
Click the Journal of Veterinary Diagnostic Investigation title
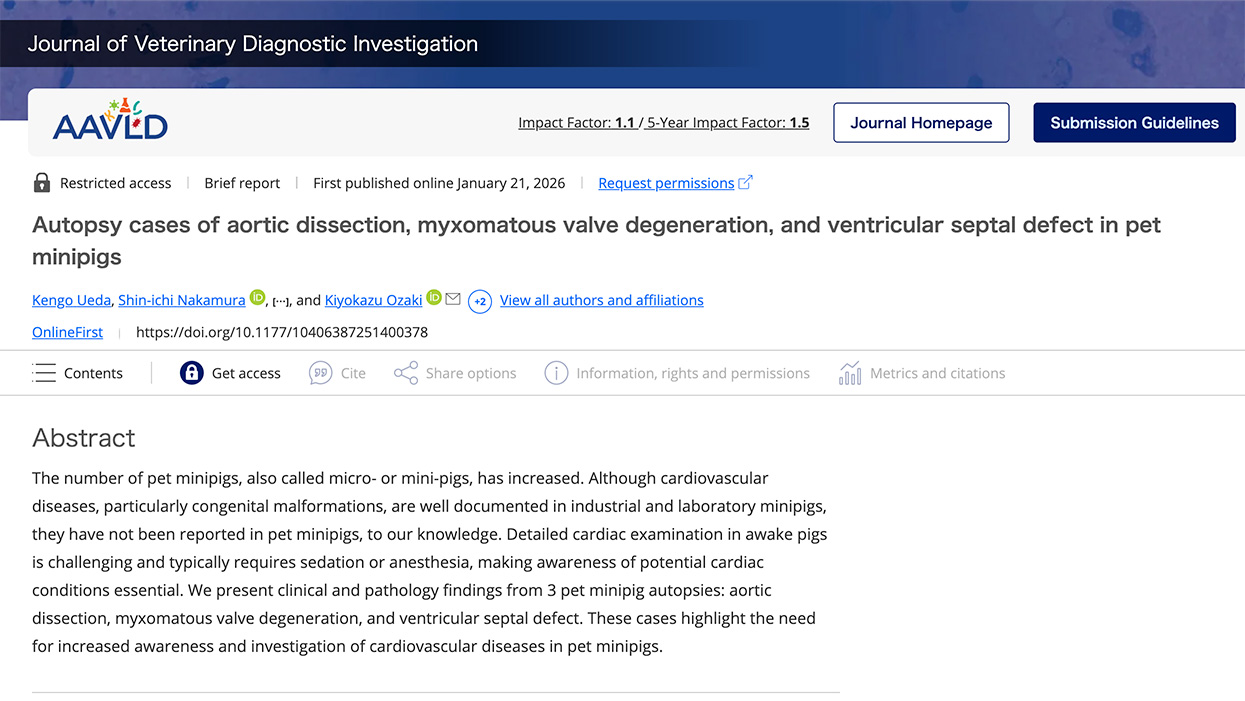pyautogui.click(x=253, y=44)
